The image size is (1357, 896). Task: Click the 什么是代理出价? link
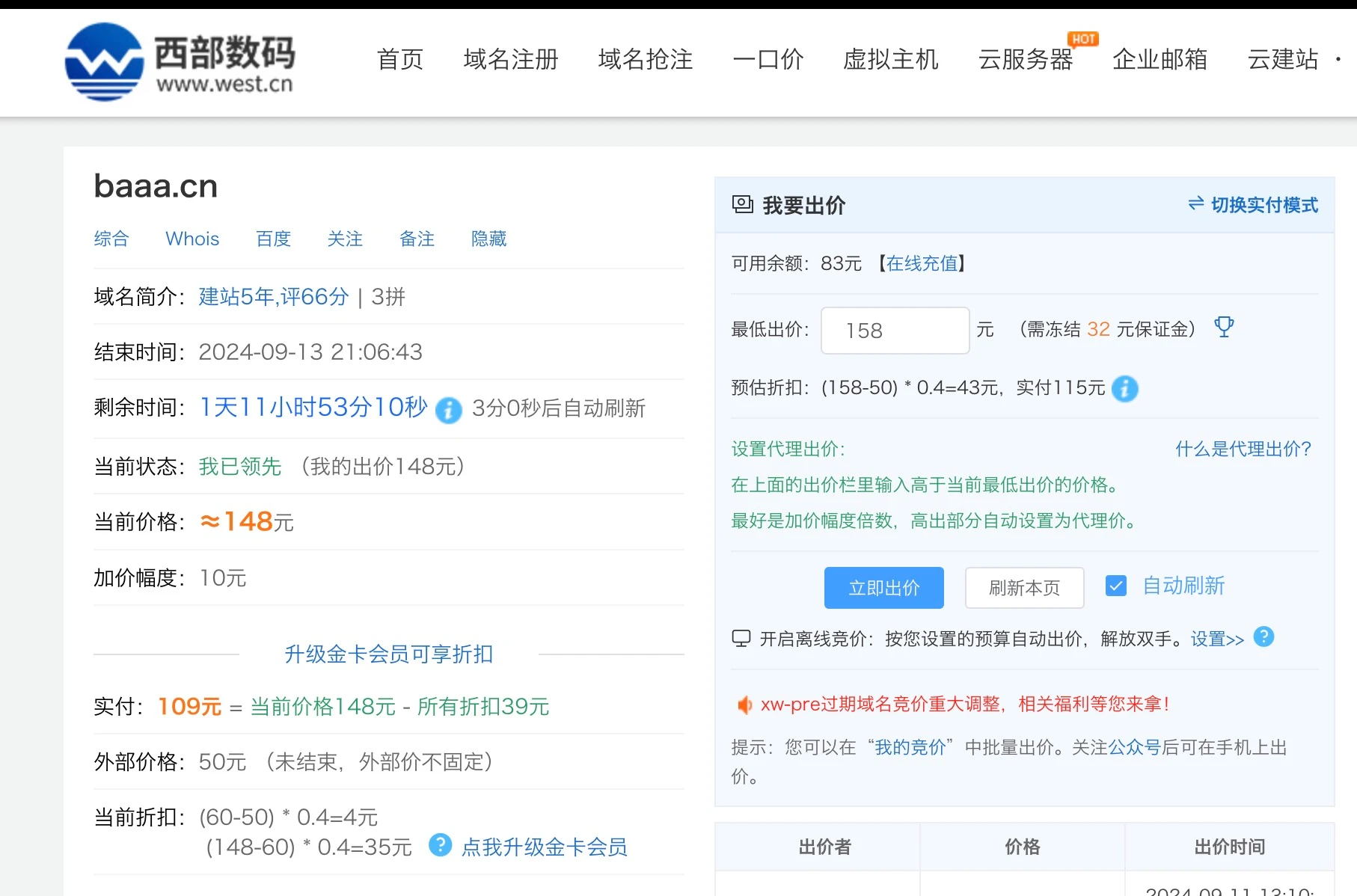[x=1243, y=449]
